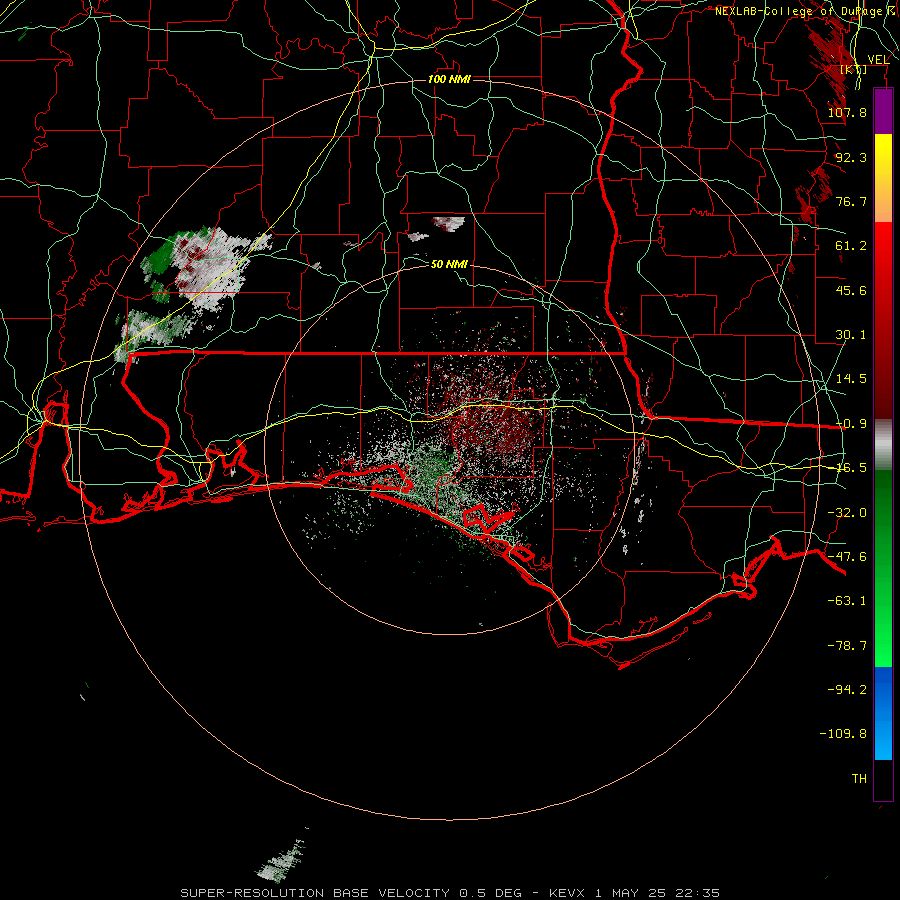900x900 pixels.
Task: Click the 14.5 velocity scale value
Action: [851, 379]
